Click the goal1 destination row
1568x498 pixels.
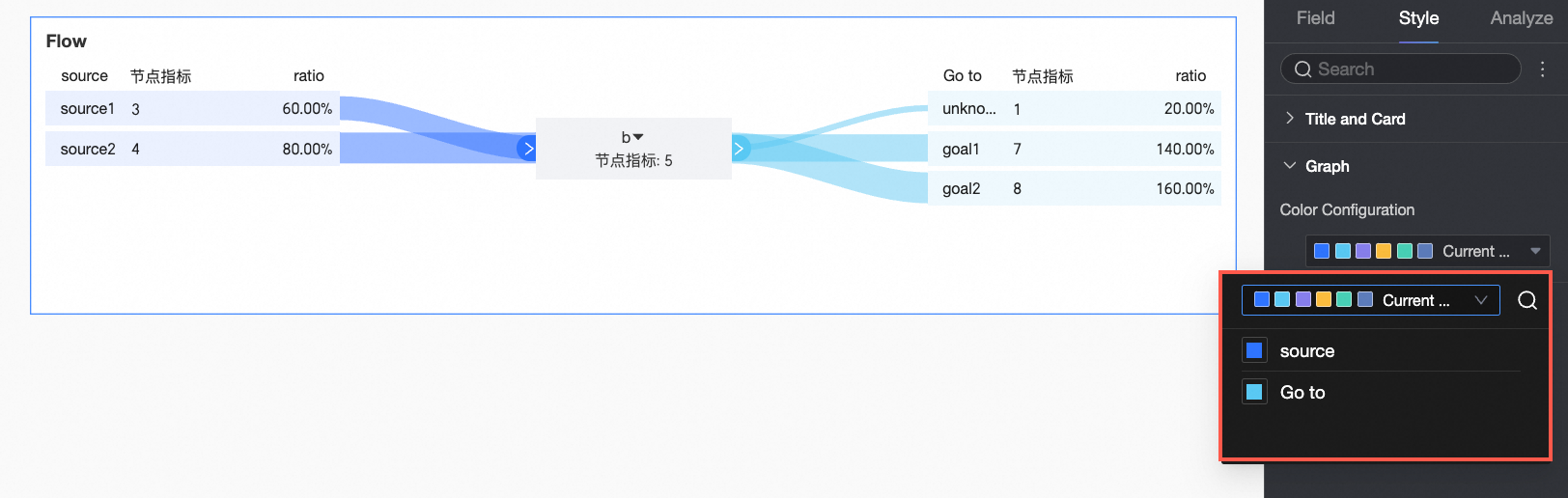[x=1075, y=149]
